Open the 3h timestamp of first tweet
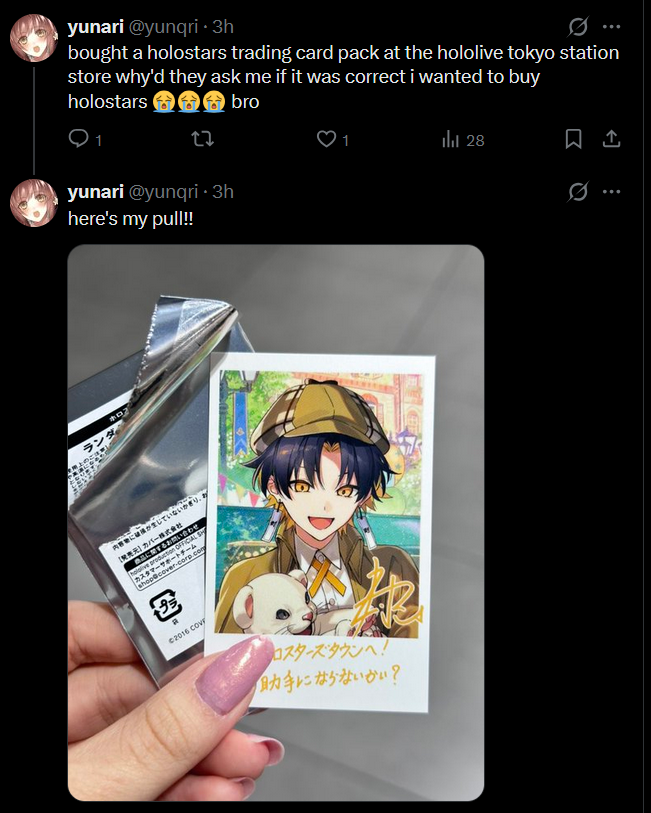This screenshot has height=813, width=651. coord(223,26)
